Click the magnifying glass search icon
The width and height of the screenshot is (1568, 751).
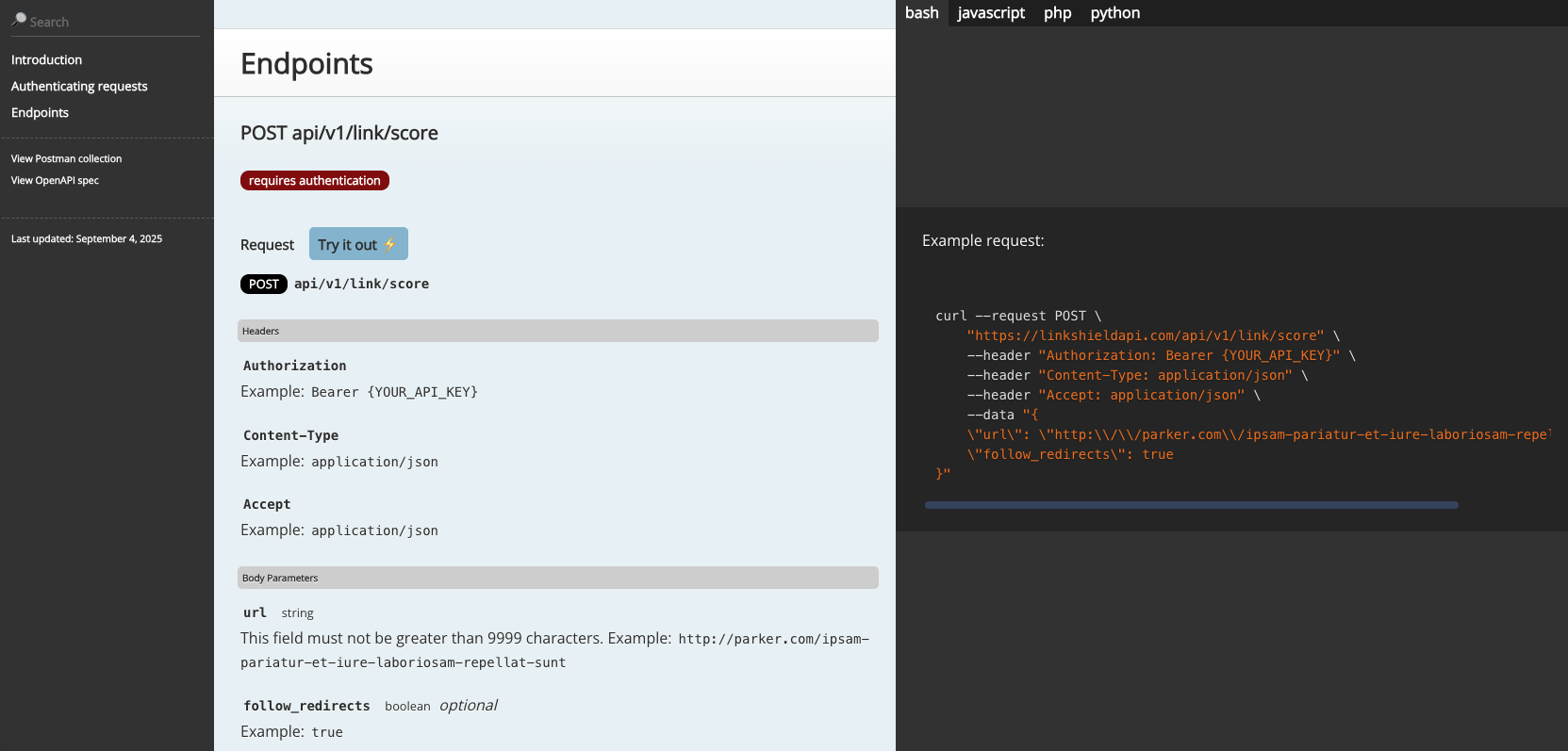(19, 20)
